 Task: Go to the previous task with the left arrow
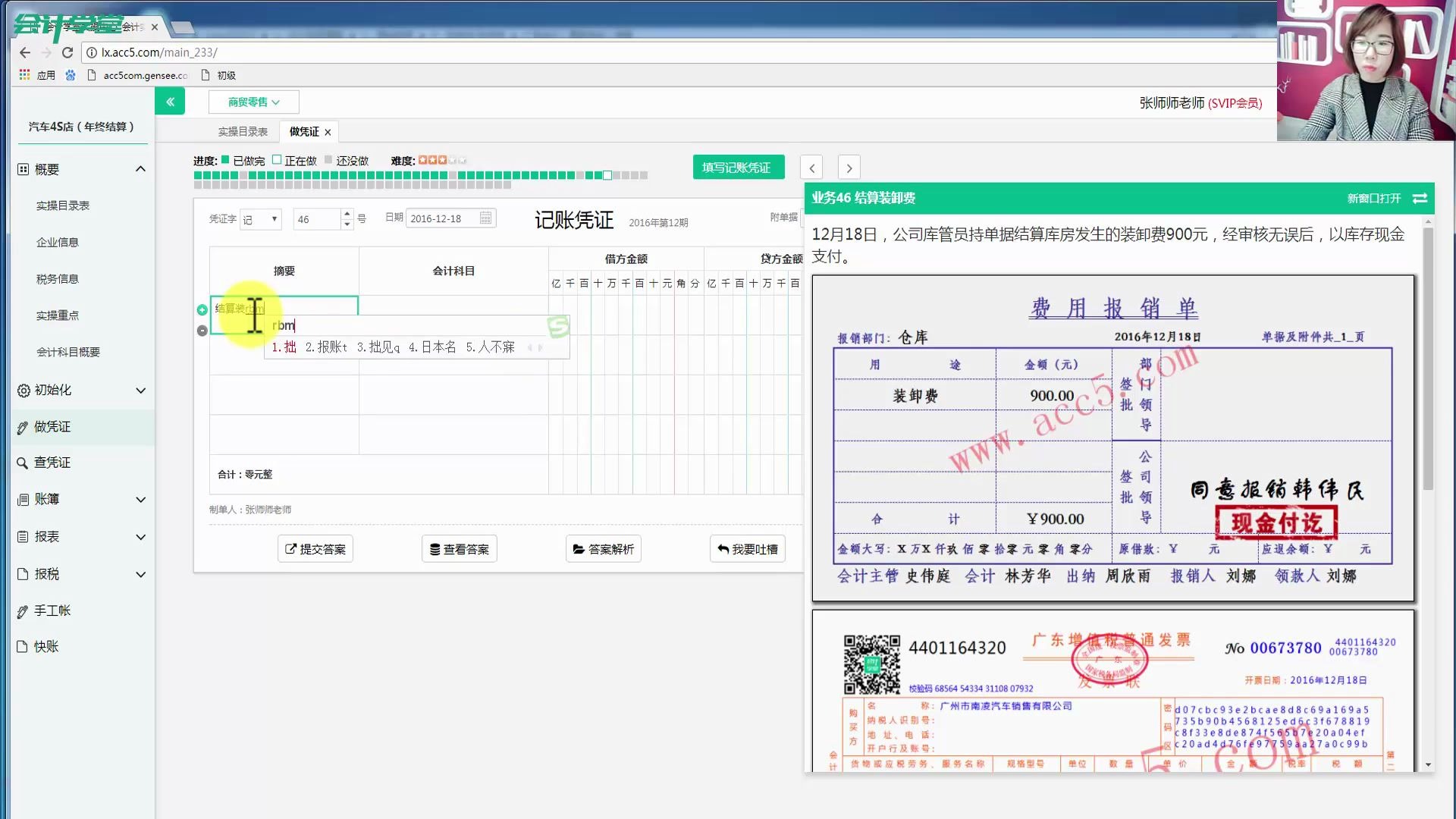(x=811, y=168)
